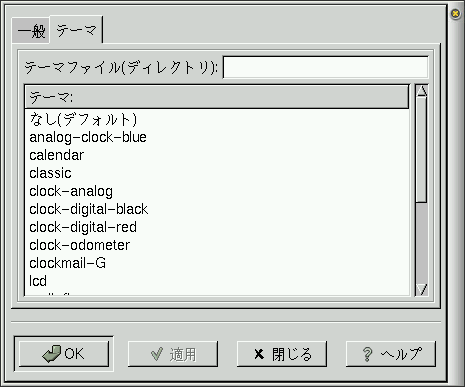Image resolution: width=465 pixels, height=387 pixels.
Task: Pick the classic theme from list
Action: [x=217, y=173]
